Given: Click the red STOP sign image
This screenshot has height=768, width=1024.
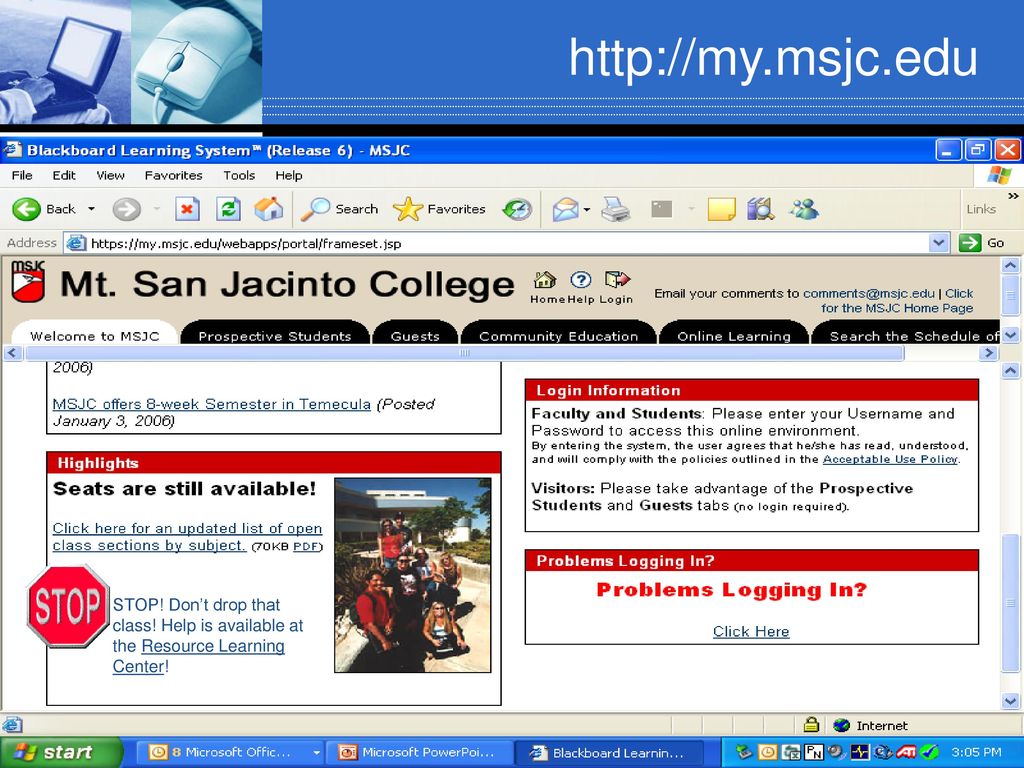Looking at the screenshot, I should click(67, 606).
